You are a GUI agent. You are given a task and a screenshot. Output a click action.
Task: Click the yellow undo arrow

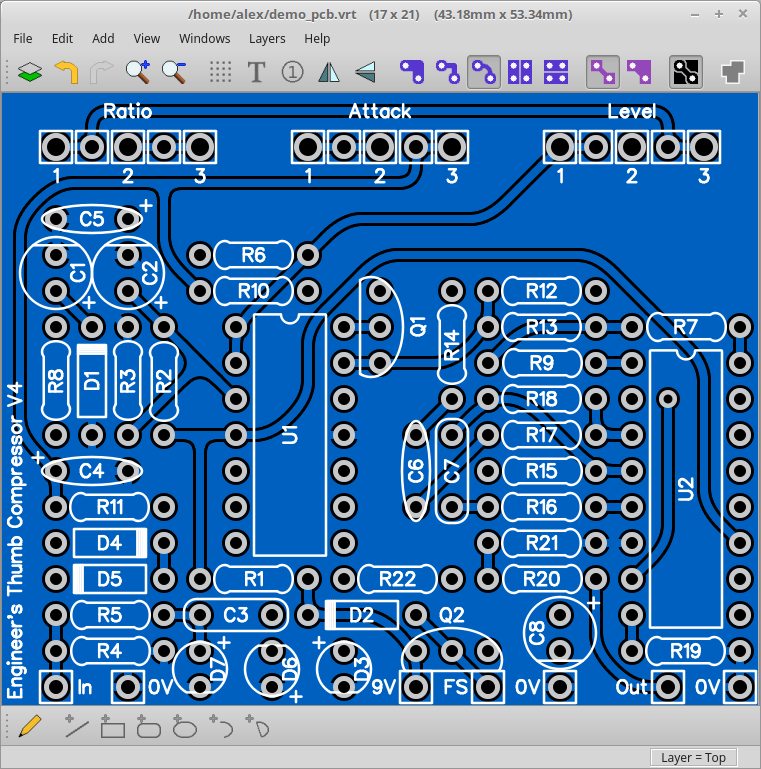tap(66, 72)
